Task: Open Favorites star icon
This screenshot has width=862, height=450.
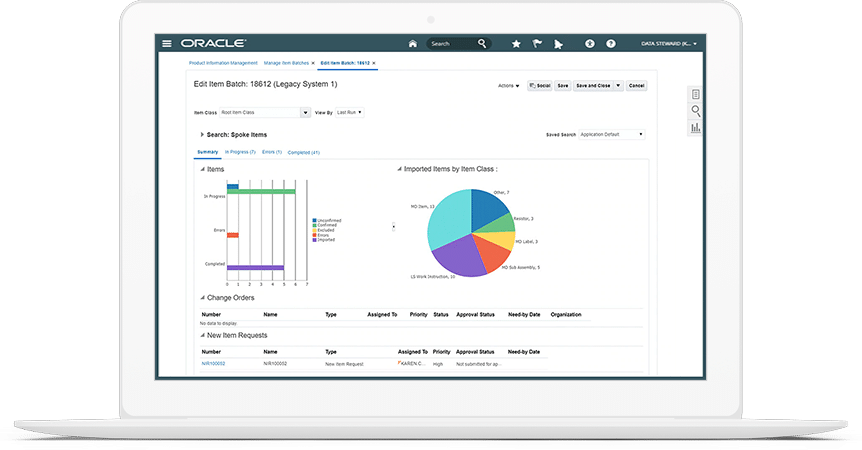Action: (x=516, y=43)
